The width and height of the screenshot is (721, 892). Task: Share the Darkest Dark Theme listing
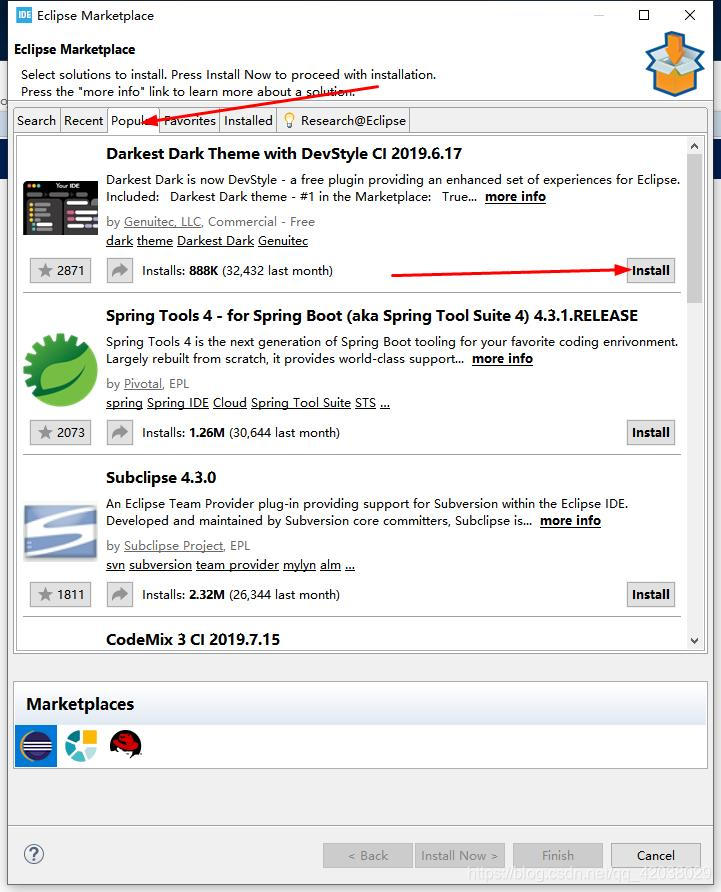(120, 270)
